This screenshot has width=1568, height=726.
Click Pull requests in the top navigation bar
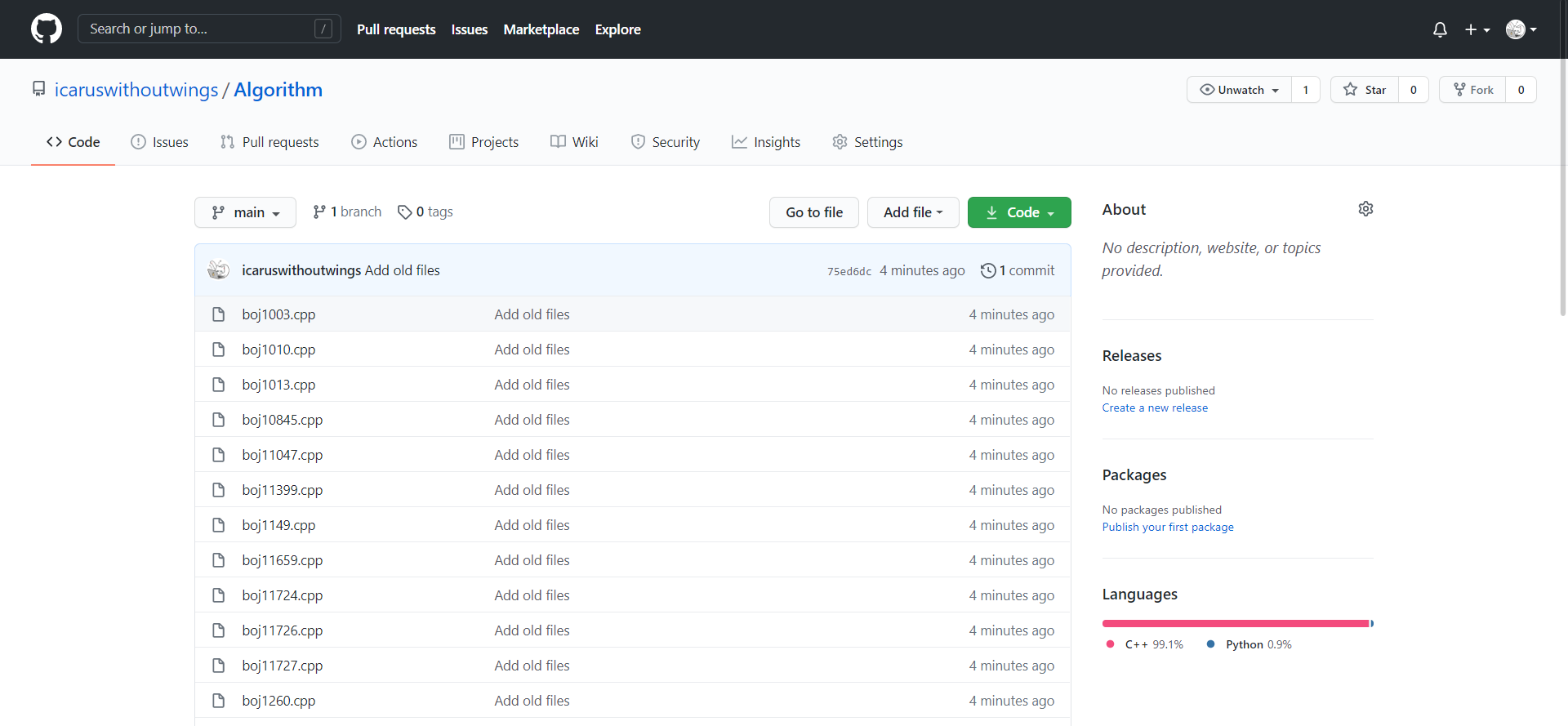click(x=396, y=29)
